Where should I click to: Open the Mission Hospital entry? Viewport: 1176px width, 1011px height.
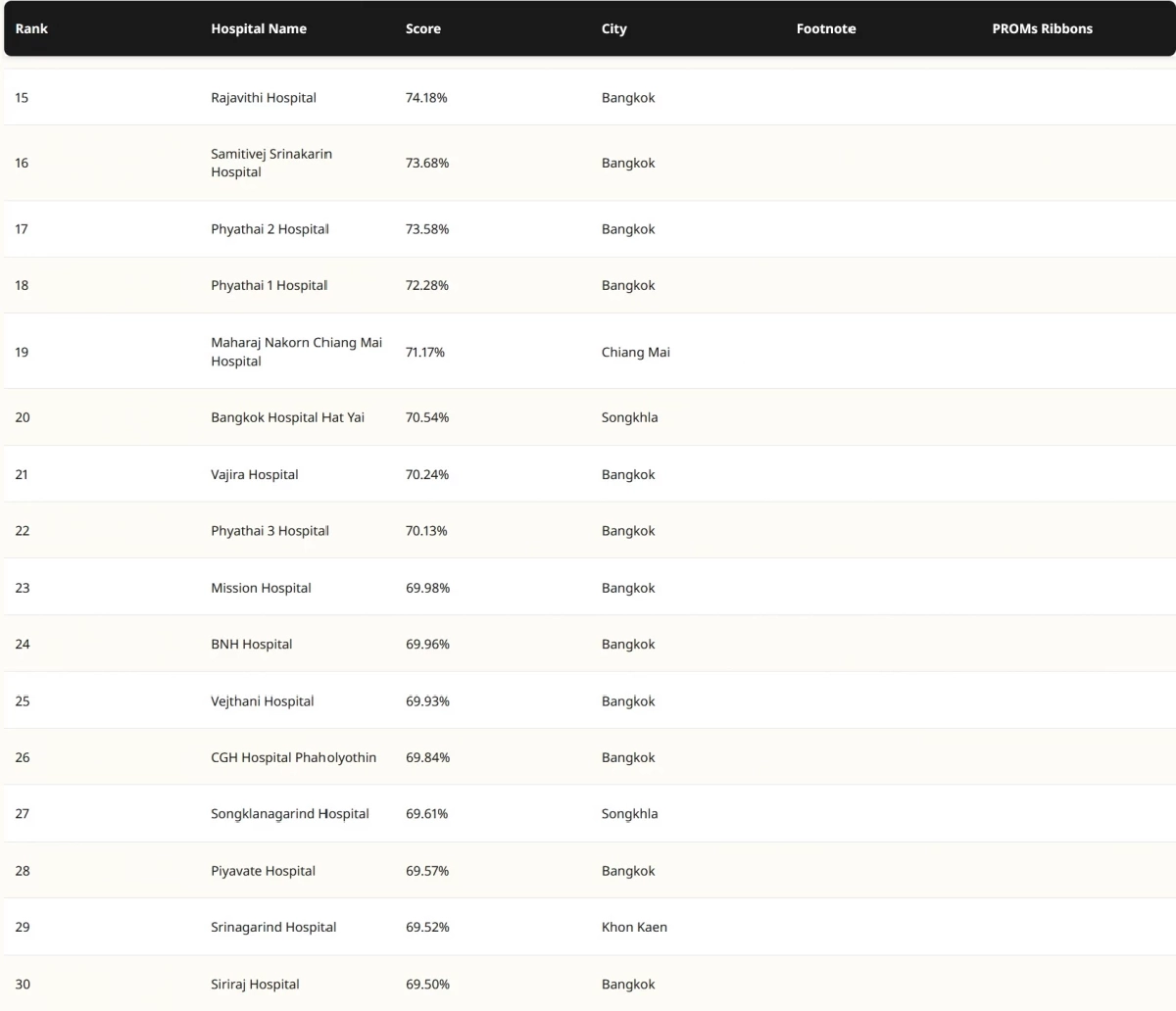tap(261, 588)
